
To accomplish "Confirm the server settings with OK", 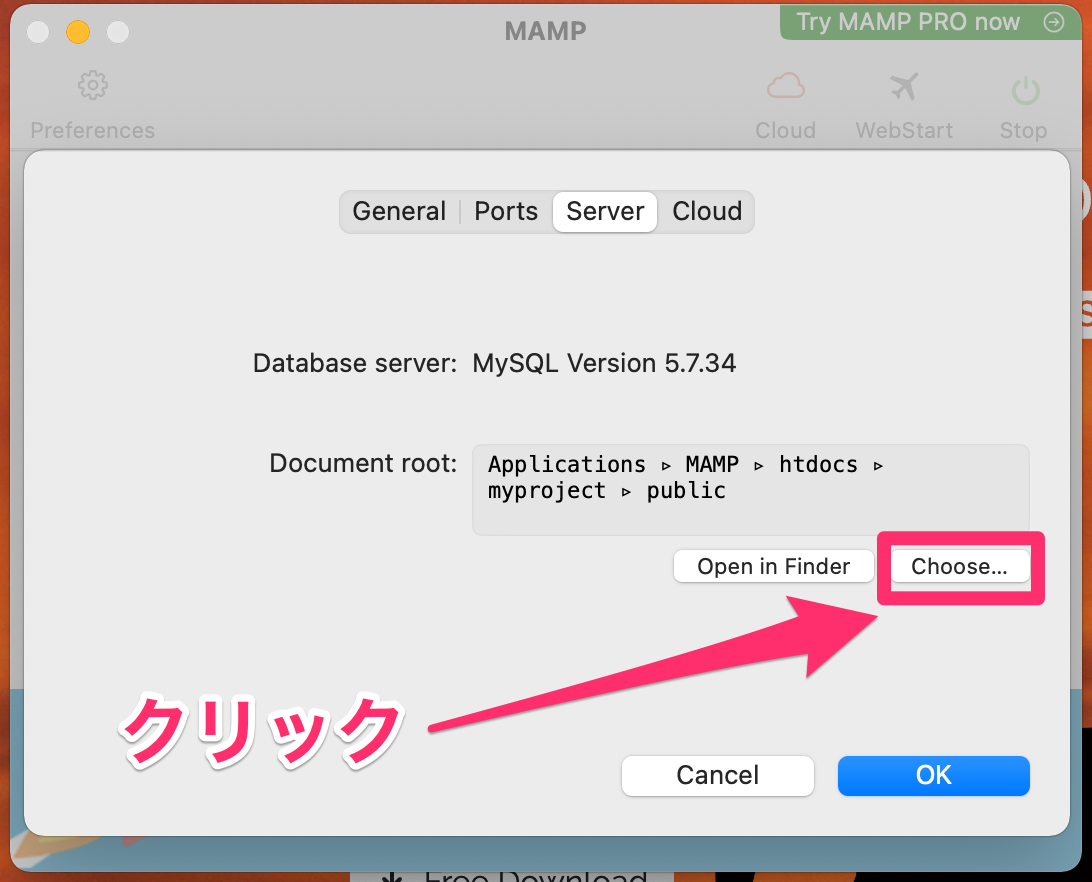I will (x=933, y=775).
